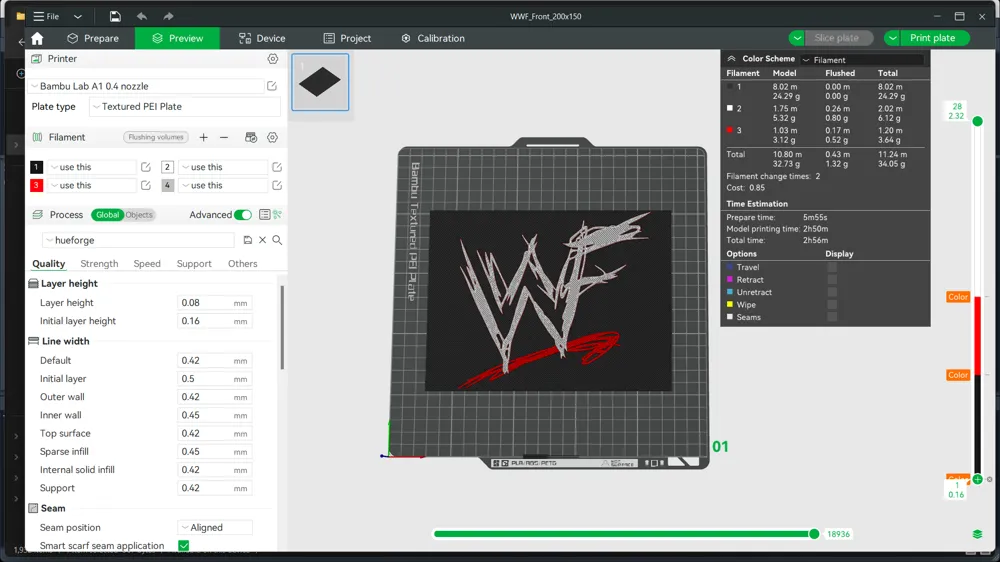Image resolution: width=1000 pixels, height=562 pixels.
Task: Open the process settings list icon
Action: click(265, 215)
